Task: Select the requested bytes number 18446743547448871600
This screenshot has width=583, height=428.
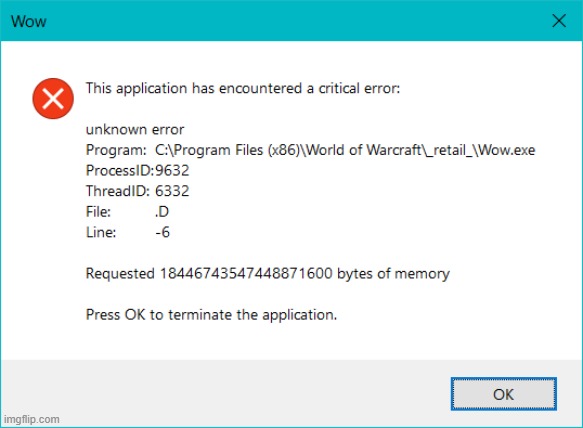Action: pos(246,273)
